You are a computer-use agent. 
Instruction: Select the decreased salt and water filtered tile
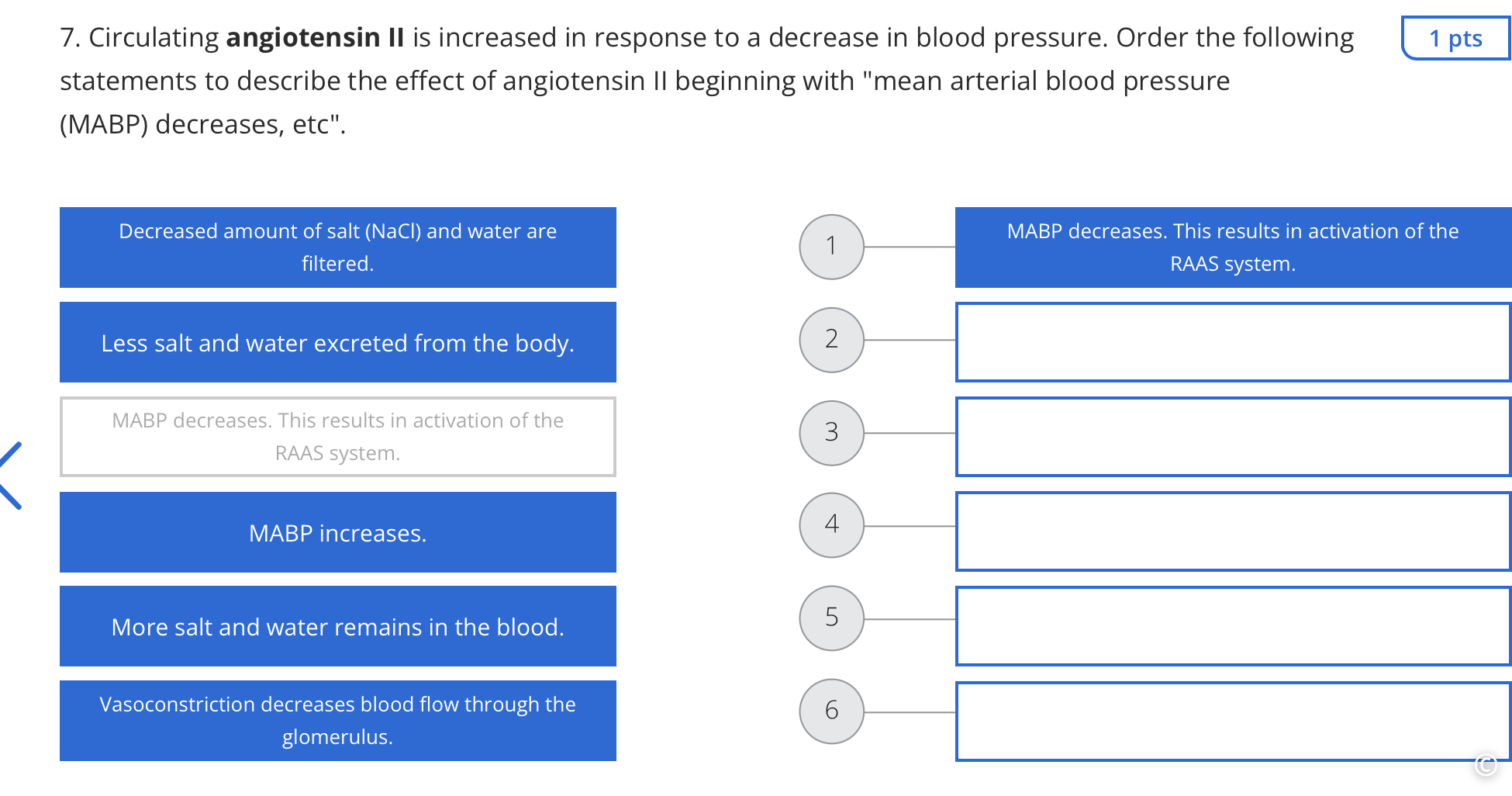[338, 247]
